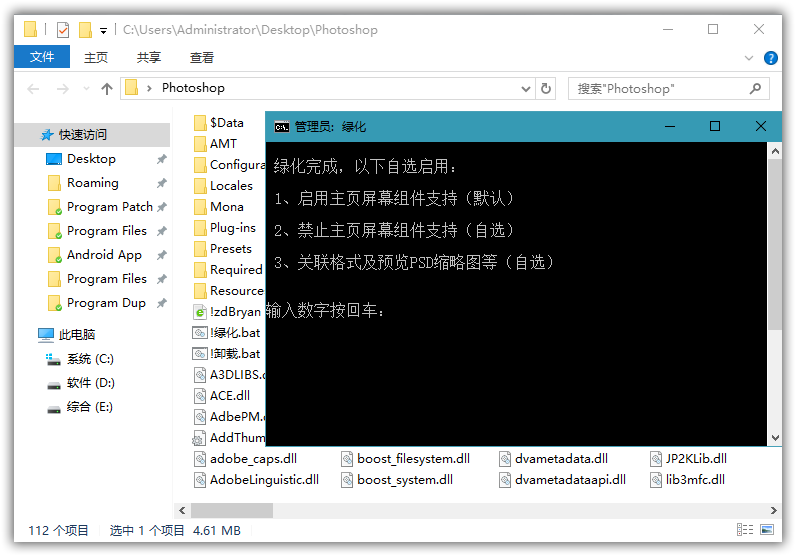Expand the ribbon with the chevron arrow

(x=749, y=58)
